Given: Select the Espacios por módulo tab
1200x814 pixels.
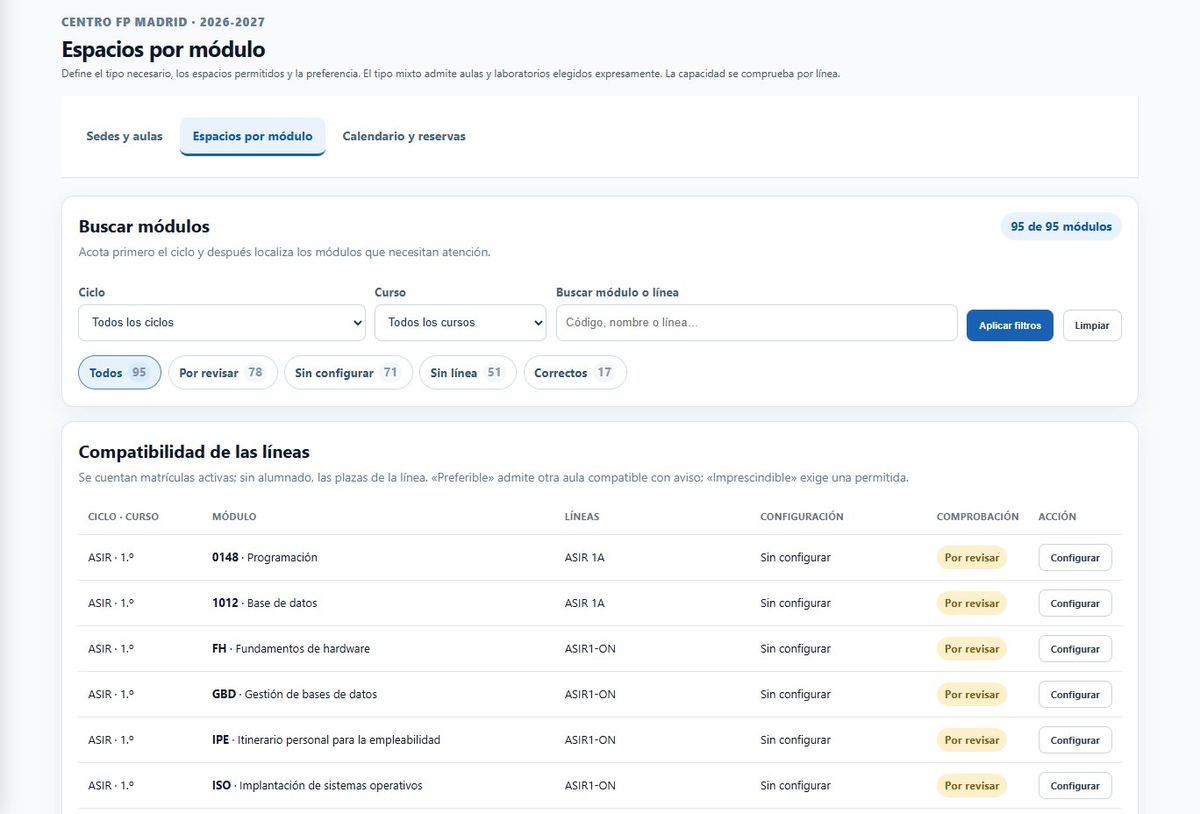Looking at the screenshot, I should pos(253,136).
